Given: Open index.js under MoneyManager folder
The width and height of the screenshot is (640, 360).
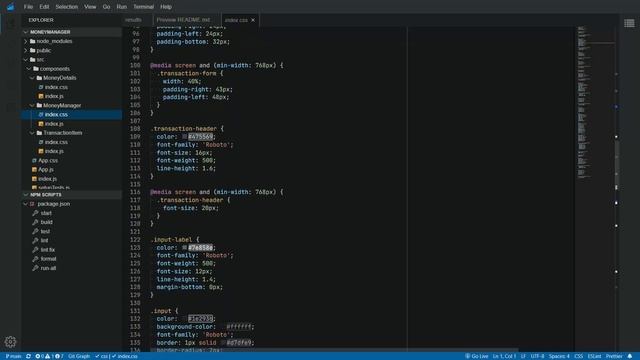Looking at the screenshot, I should tap(54, 124).
